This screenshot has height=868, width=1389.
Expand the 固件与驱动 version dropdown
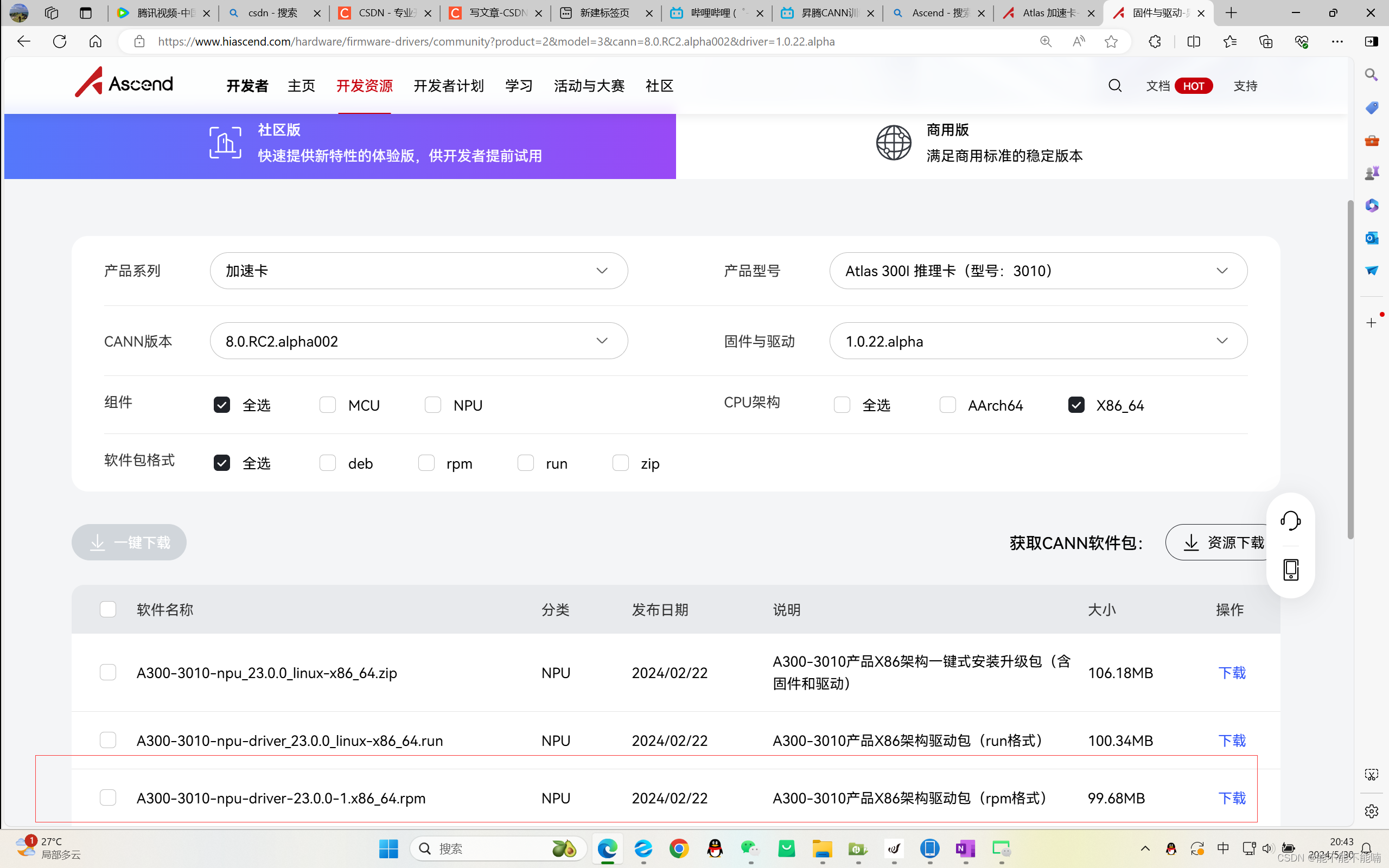coord(1038,341)
